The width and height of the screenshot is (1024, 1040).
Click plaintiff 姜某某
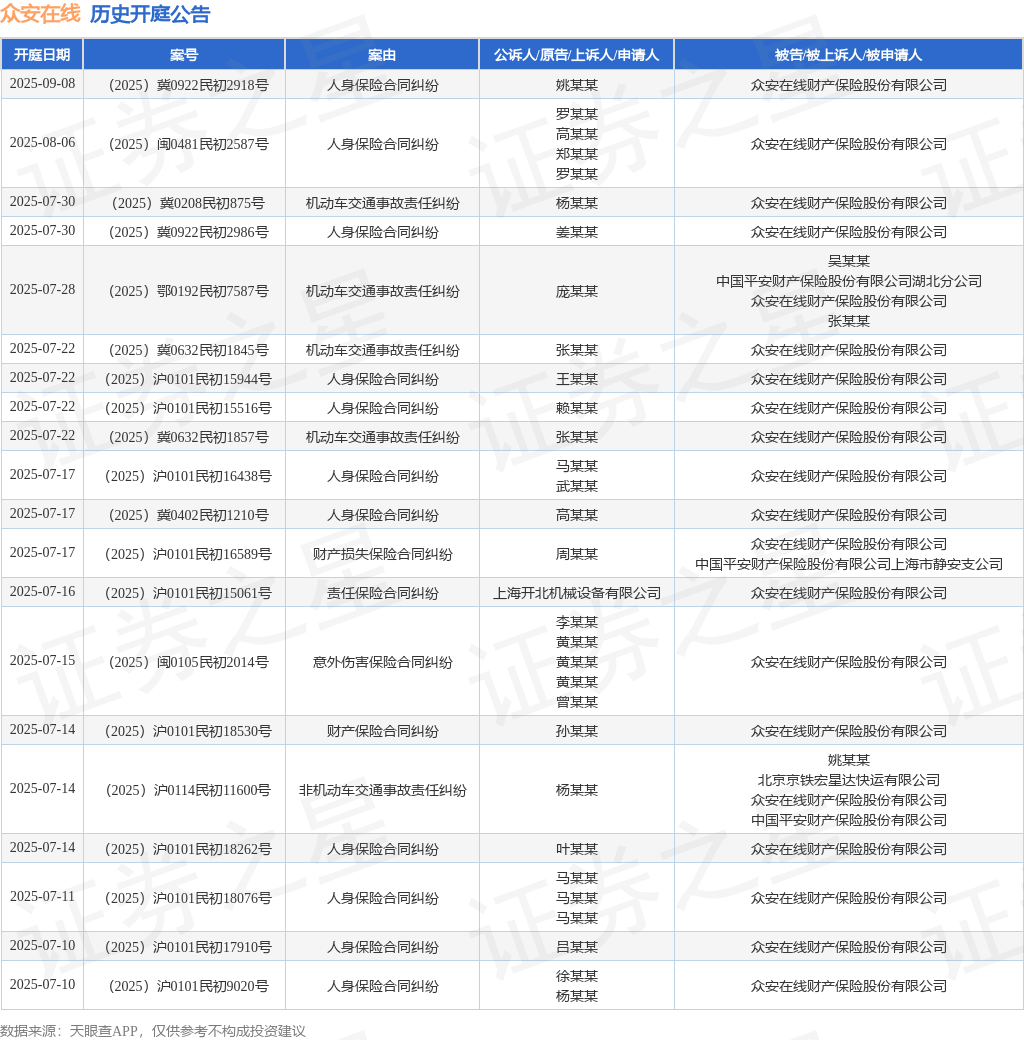coord(577,232)
